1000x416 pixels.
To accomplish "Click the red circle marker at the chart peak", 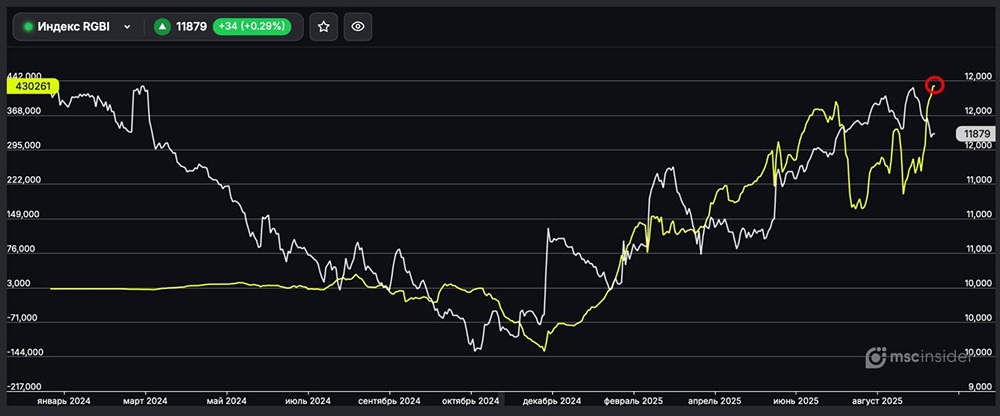I will pos(935,85).
